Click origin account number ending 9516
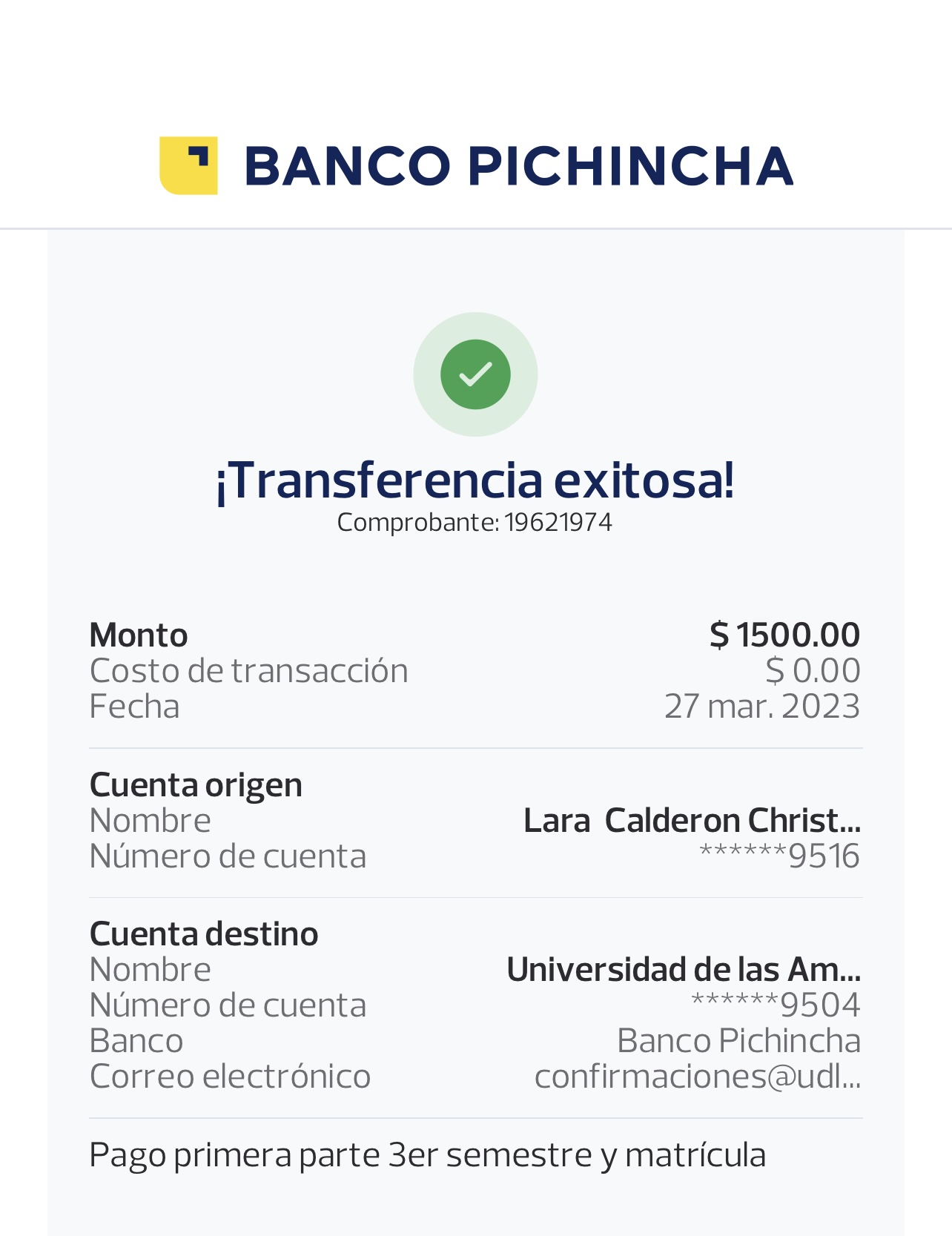The width and height of the screenshot is (952, 1236). coord(779,856)
